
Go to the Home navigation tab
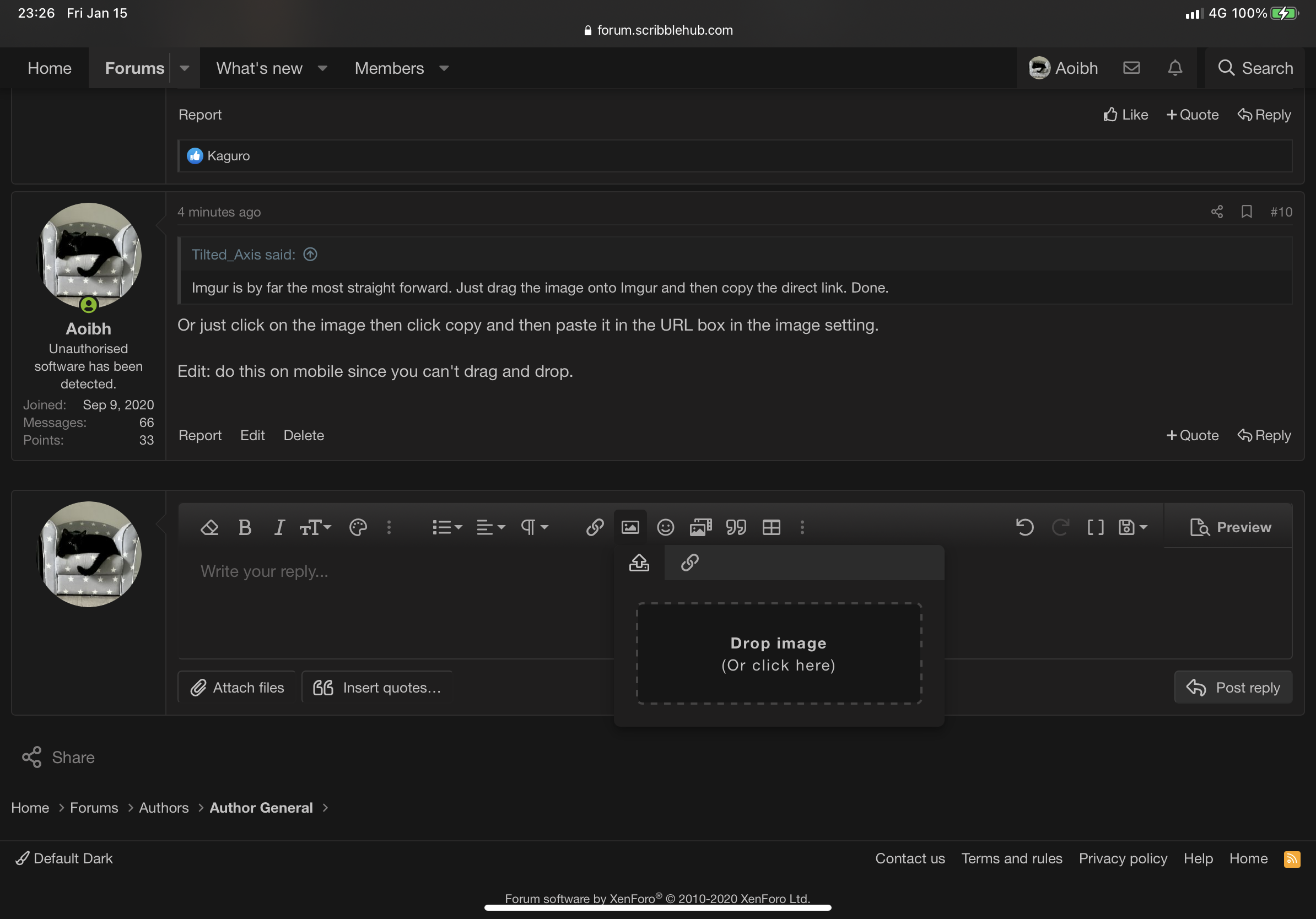pos(49,68)
